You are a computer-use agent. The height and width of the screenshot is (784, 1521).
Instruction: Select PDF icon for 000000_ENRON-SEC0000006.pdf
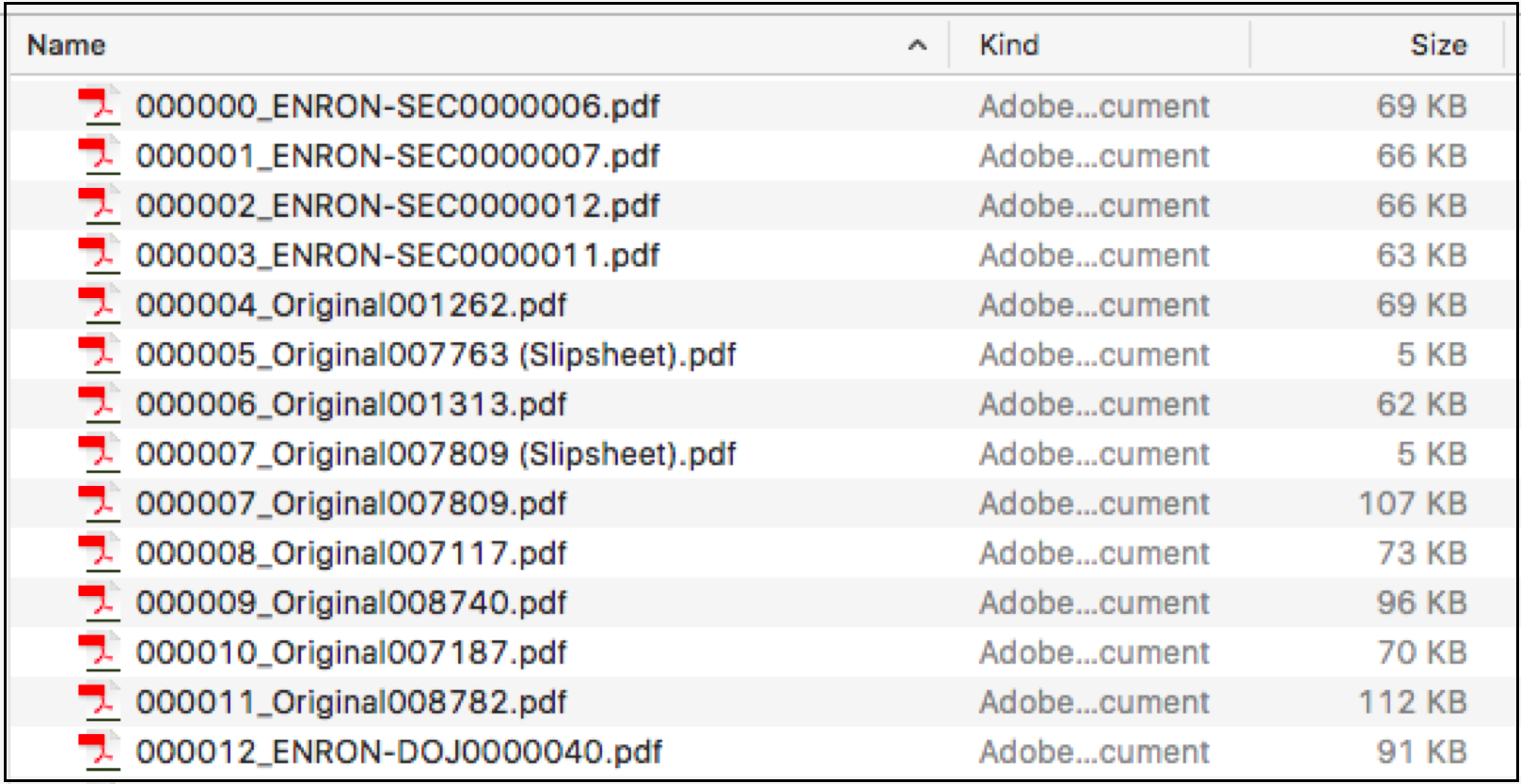click(x=99, y=105)
